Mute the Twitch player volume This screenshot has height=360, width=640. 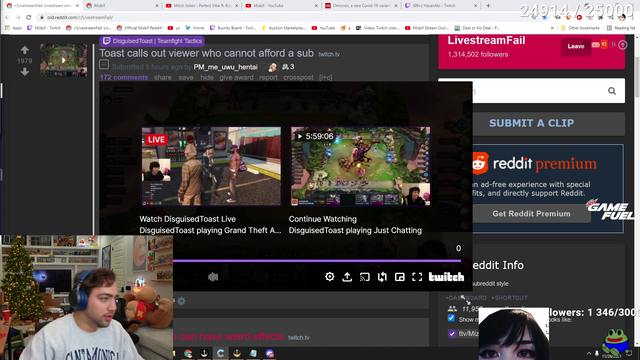[213, 277]
